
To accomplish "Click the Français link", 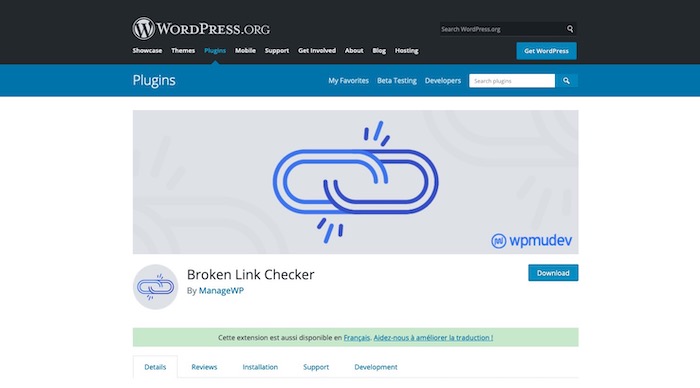I will [x=357, y=338].
